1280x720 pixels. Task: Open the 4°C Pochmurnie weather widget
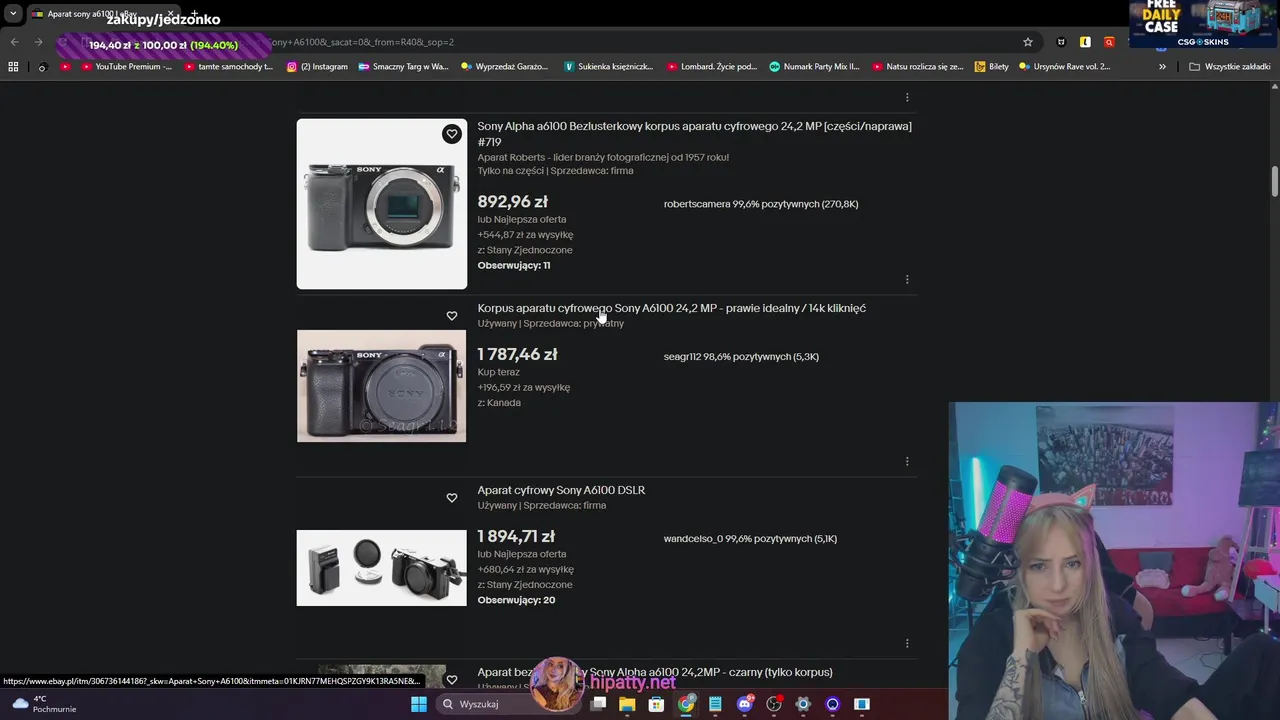(x=42, y=704)
